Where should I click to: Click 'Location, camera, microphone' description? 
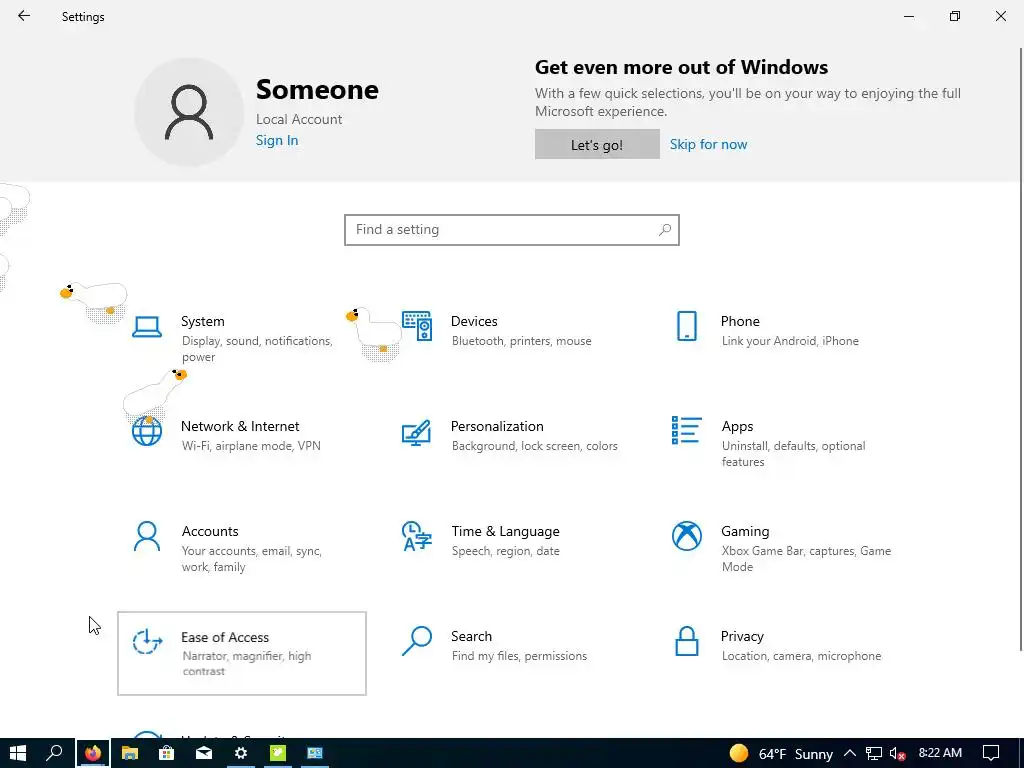801,656
